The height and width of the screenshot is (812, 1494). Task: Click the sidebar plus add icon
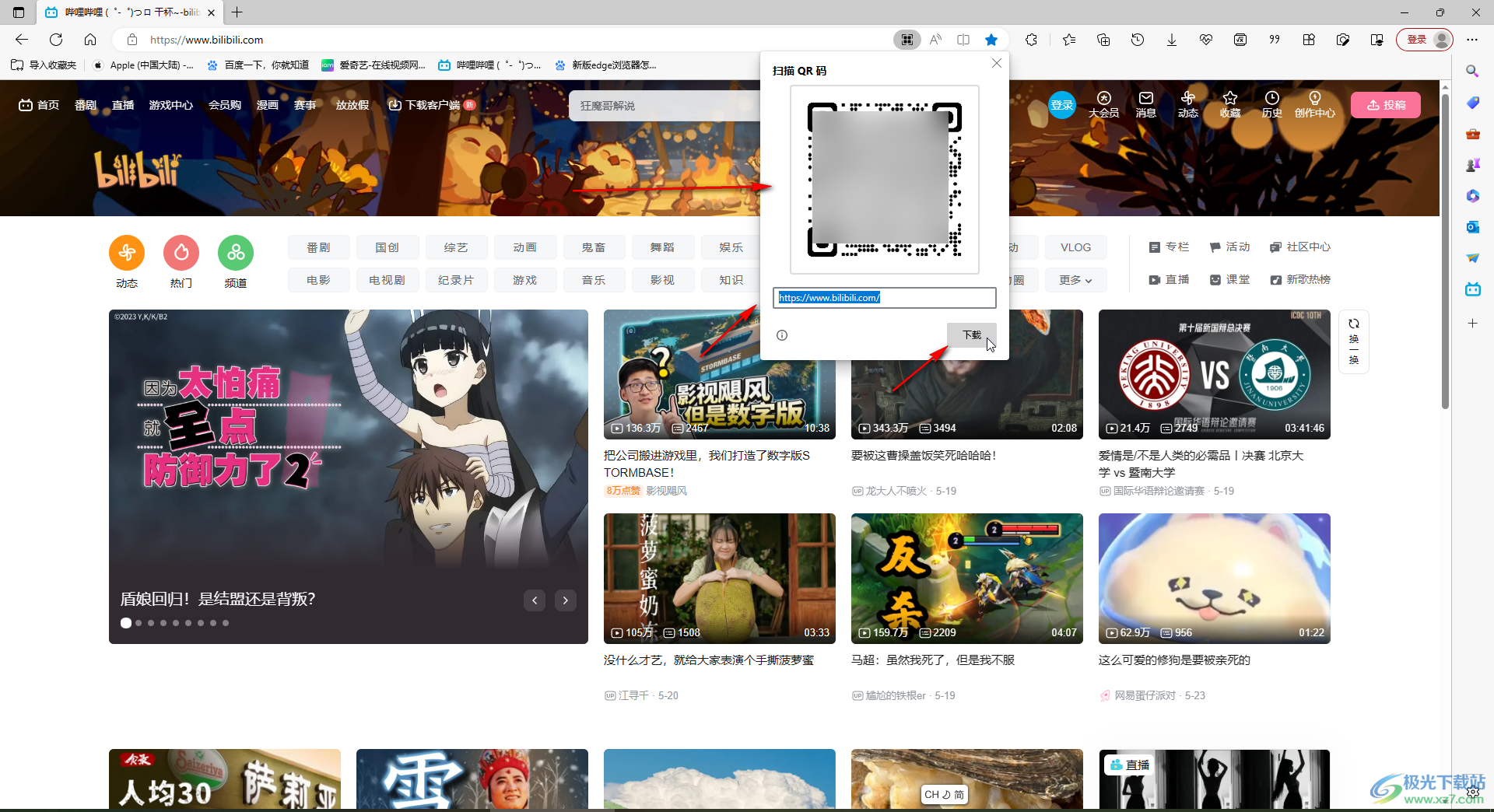1472,323
